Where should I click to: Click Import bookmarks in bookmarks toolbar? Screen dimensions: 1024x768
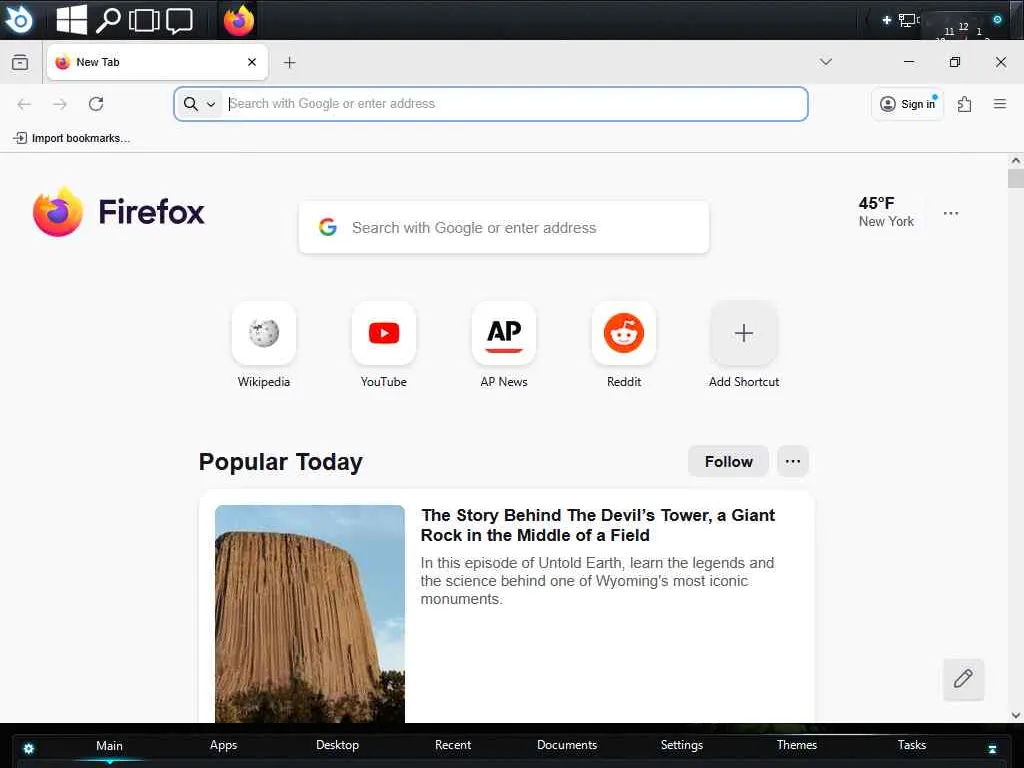72,138
